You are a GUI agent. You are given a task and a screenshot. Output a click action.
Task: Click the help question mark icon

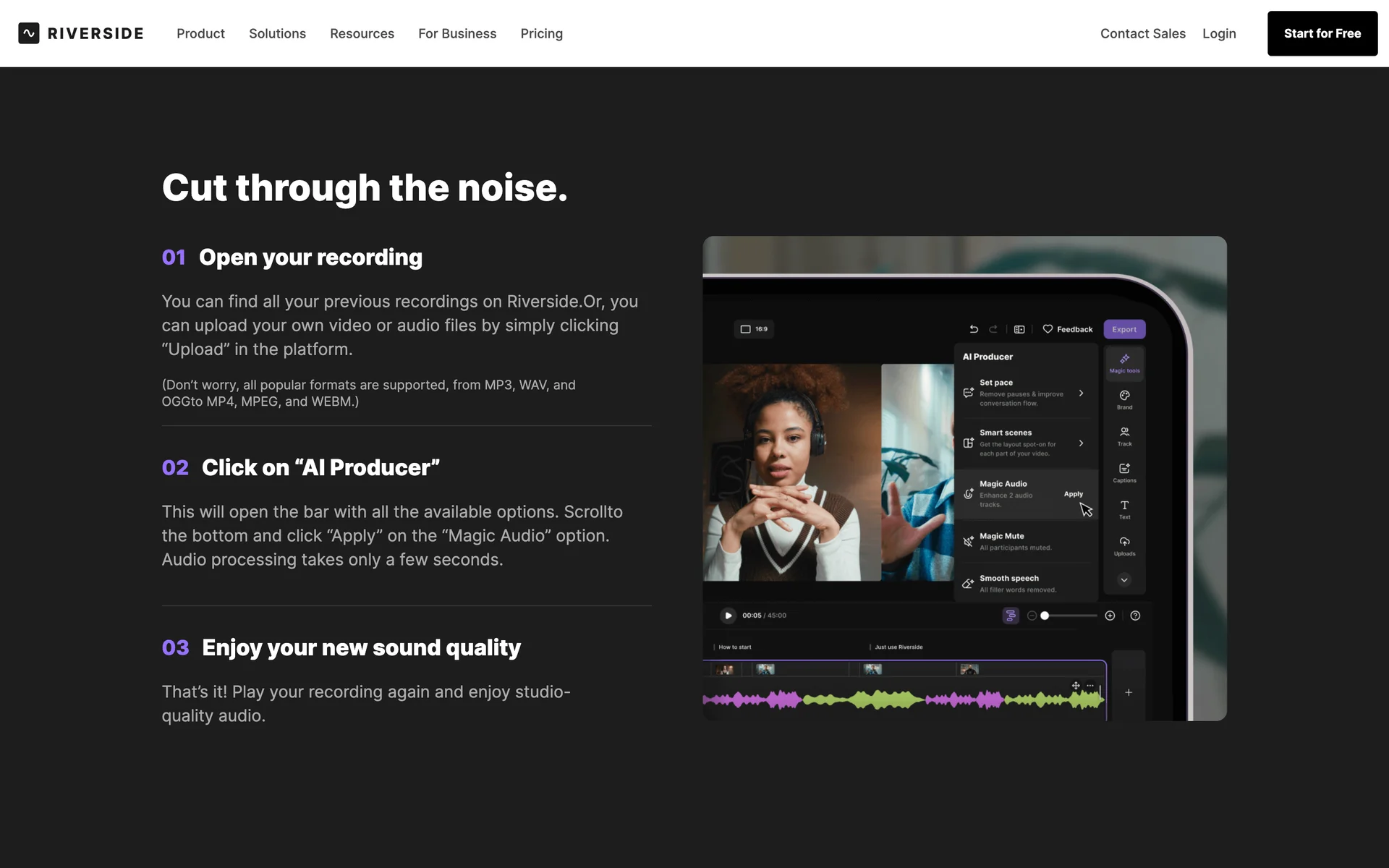[x=1135, y=616]
